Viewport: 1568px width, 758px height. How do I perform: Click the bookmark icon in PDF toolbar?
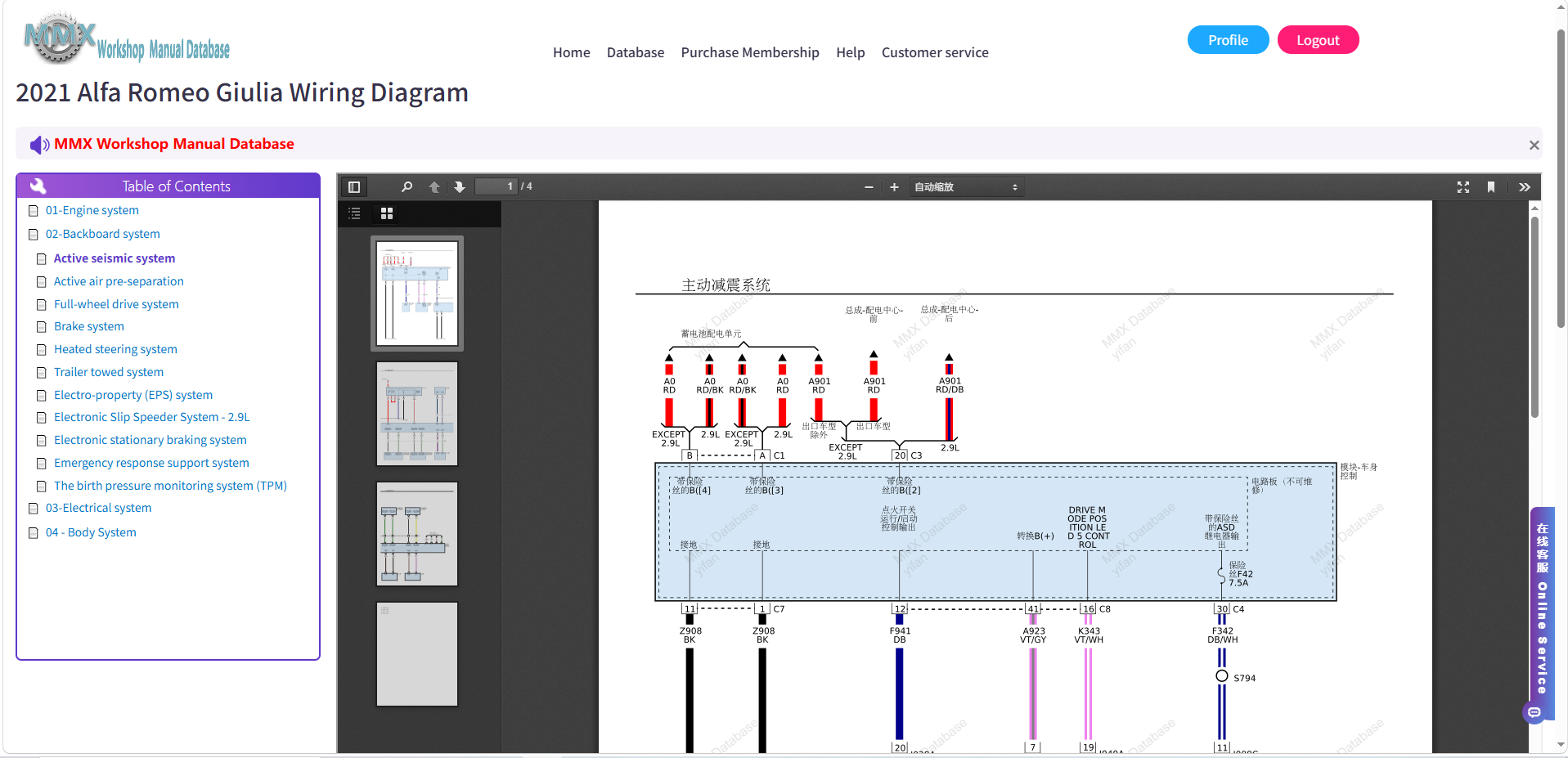coord(1491,187)
